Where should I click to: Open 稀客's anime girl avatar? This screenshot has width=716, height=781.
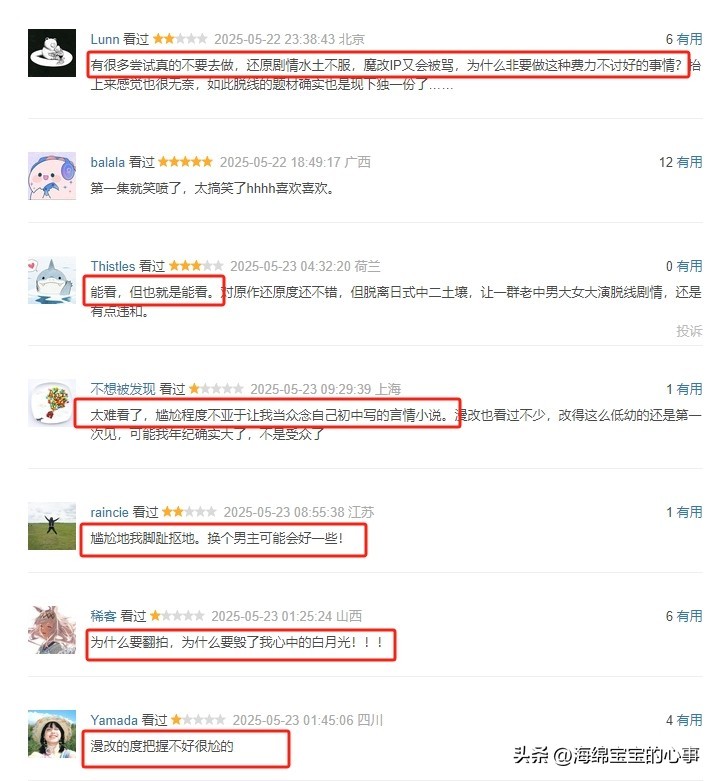(x=52, y=630)
